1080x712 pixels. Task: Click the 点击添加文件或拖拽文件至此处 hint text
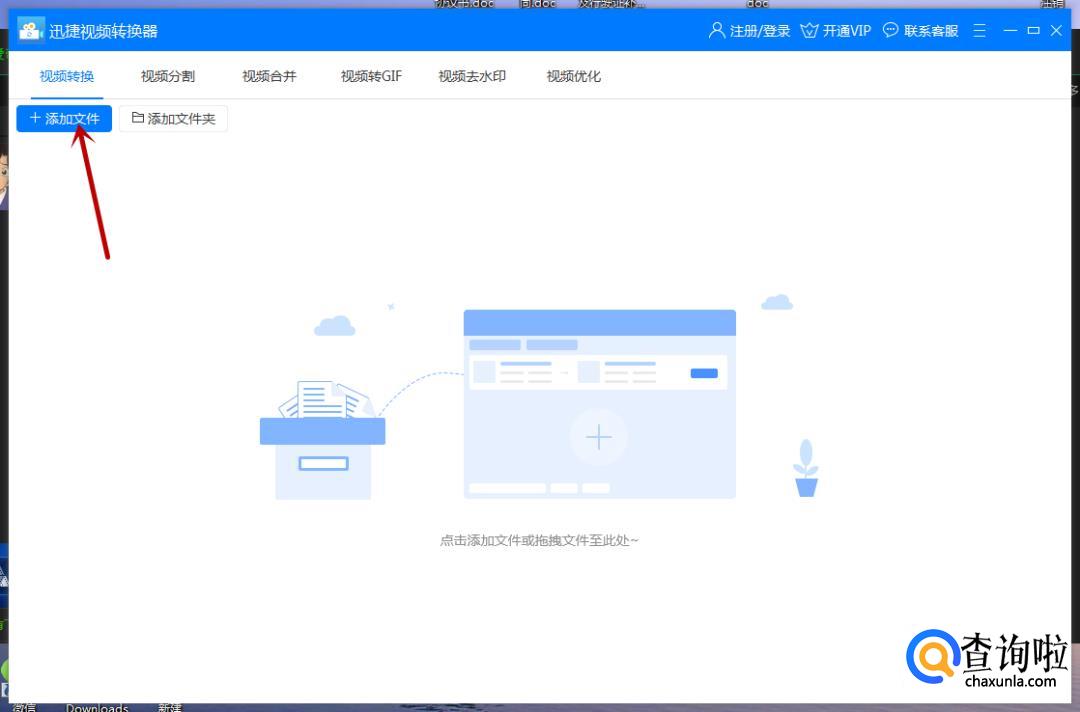pyautogui.click(x=539, y=540)
